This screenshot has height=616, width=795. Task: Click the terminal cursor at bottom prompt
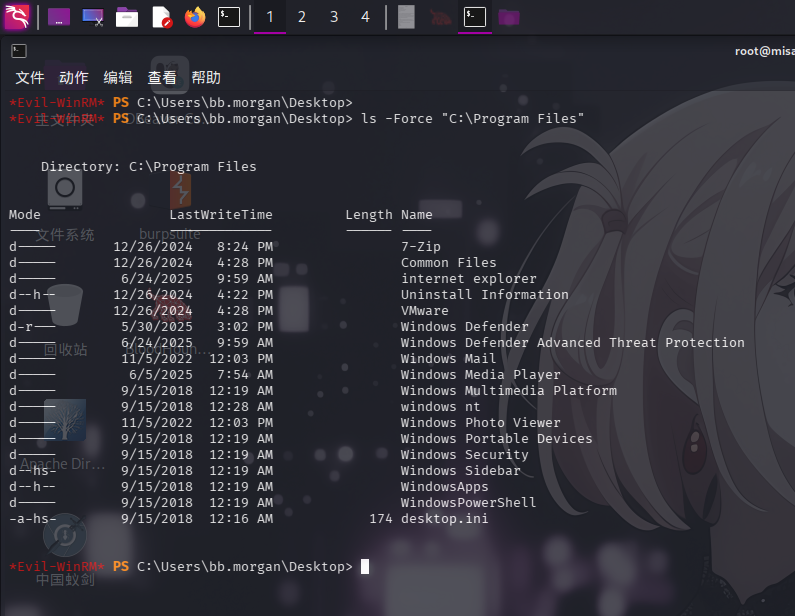click(365, 566)
